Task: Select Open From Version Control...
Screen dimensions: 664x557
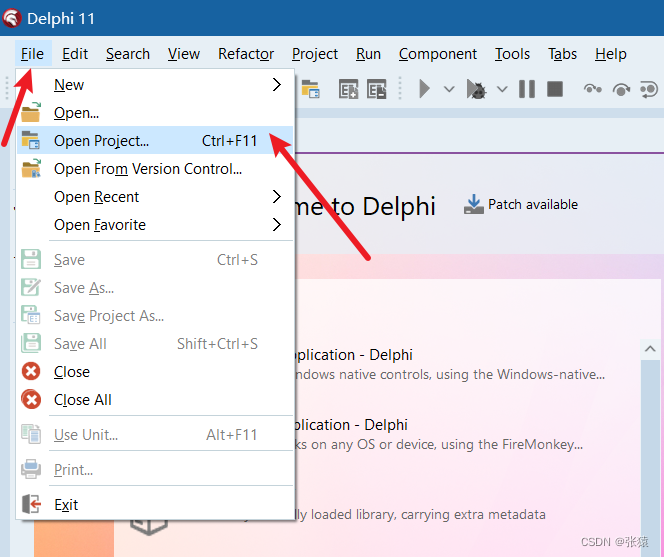Action: coord(155,169)
